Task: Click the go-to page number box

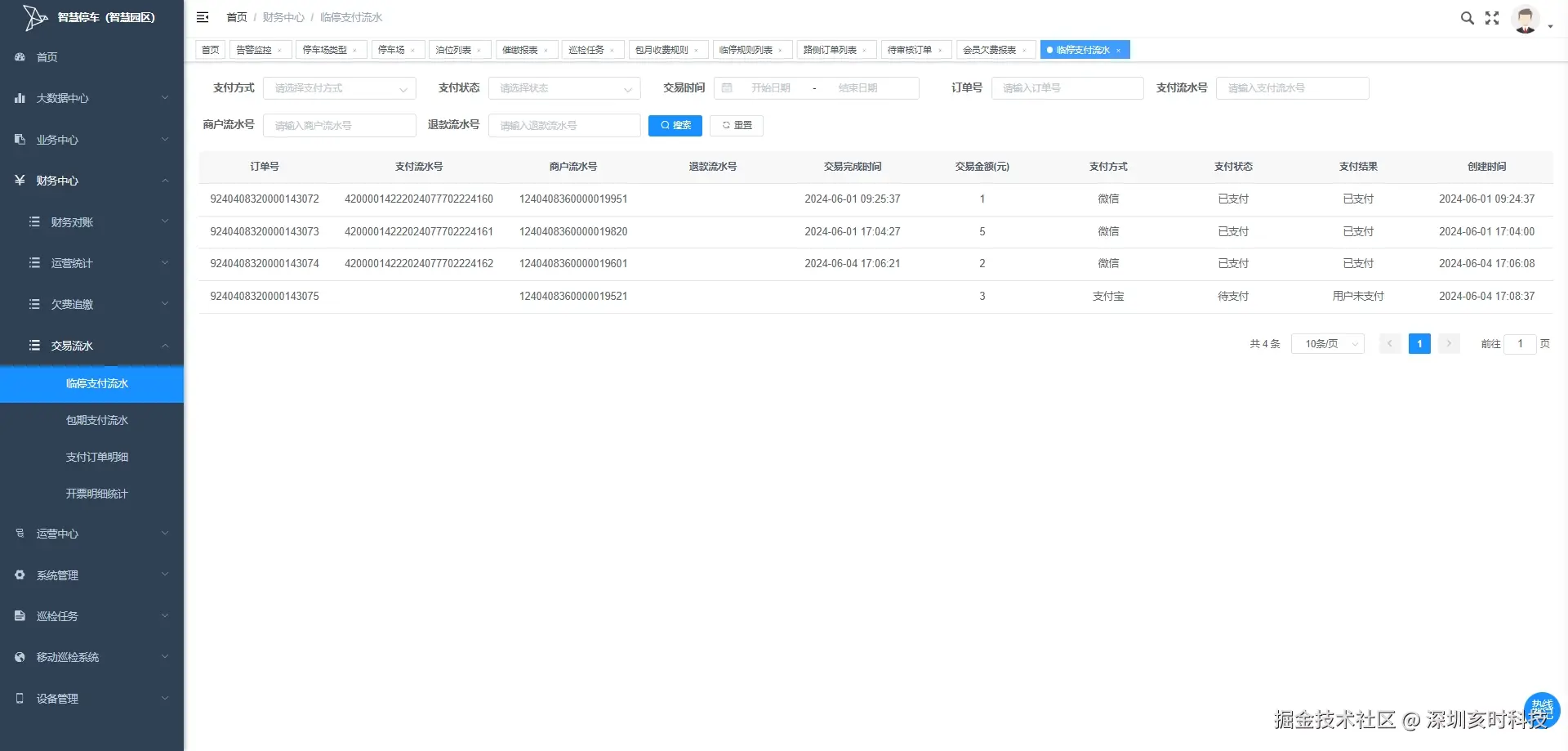Action: 1520,344
